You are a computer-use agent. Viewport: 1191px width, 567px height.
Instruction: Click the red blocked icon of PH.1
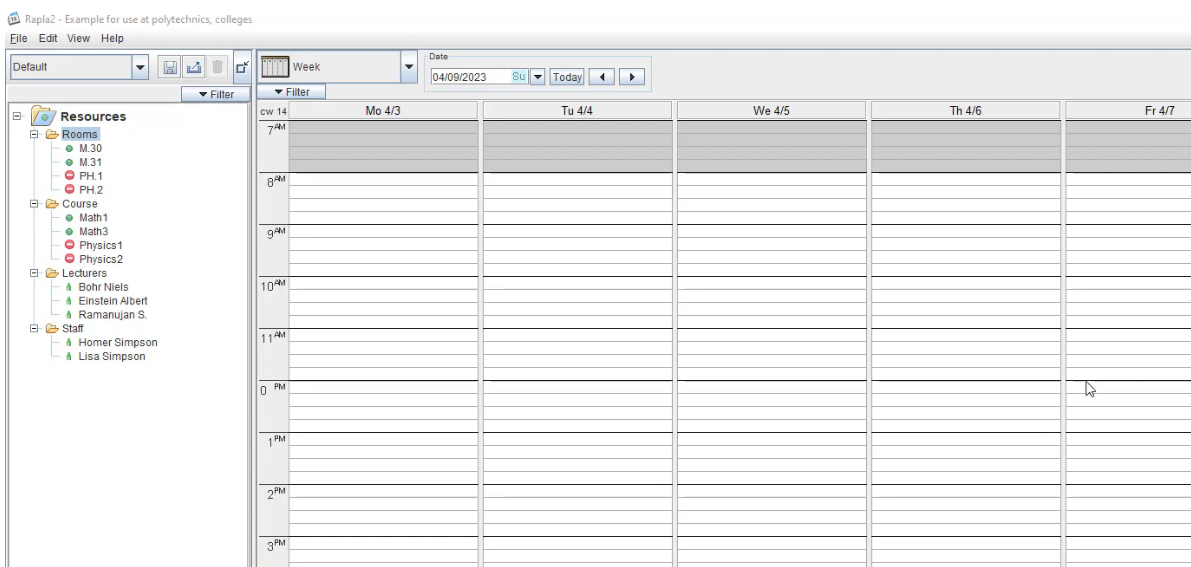click(69, 176)
